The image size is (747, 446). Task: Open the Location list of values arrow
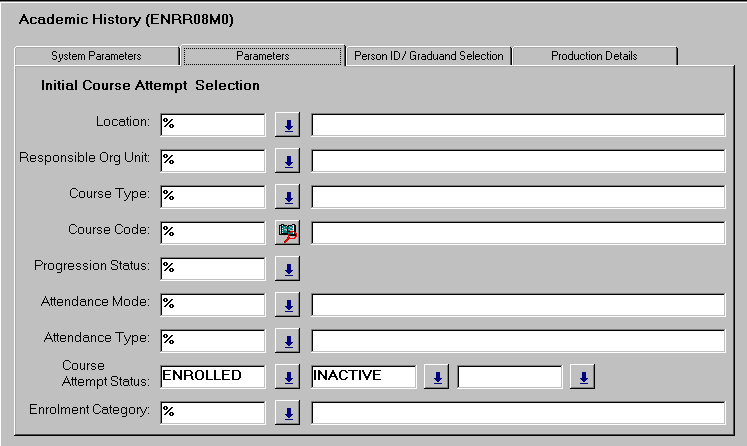coord(288,124)
